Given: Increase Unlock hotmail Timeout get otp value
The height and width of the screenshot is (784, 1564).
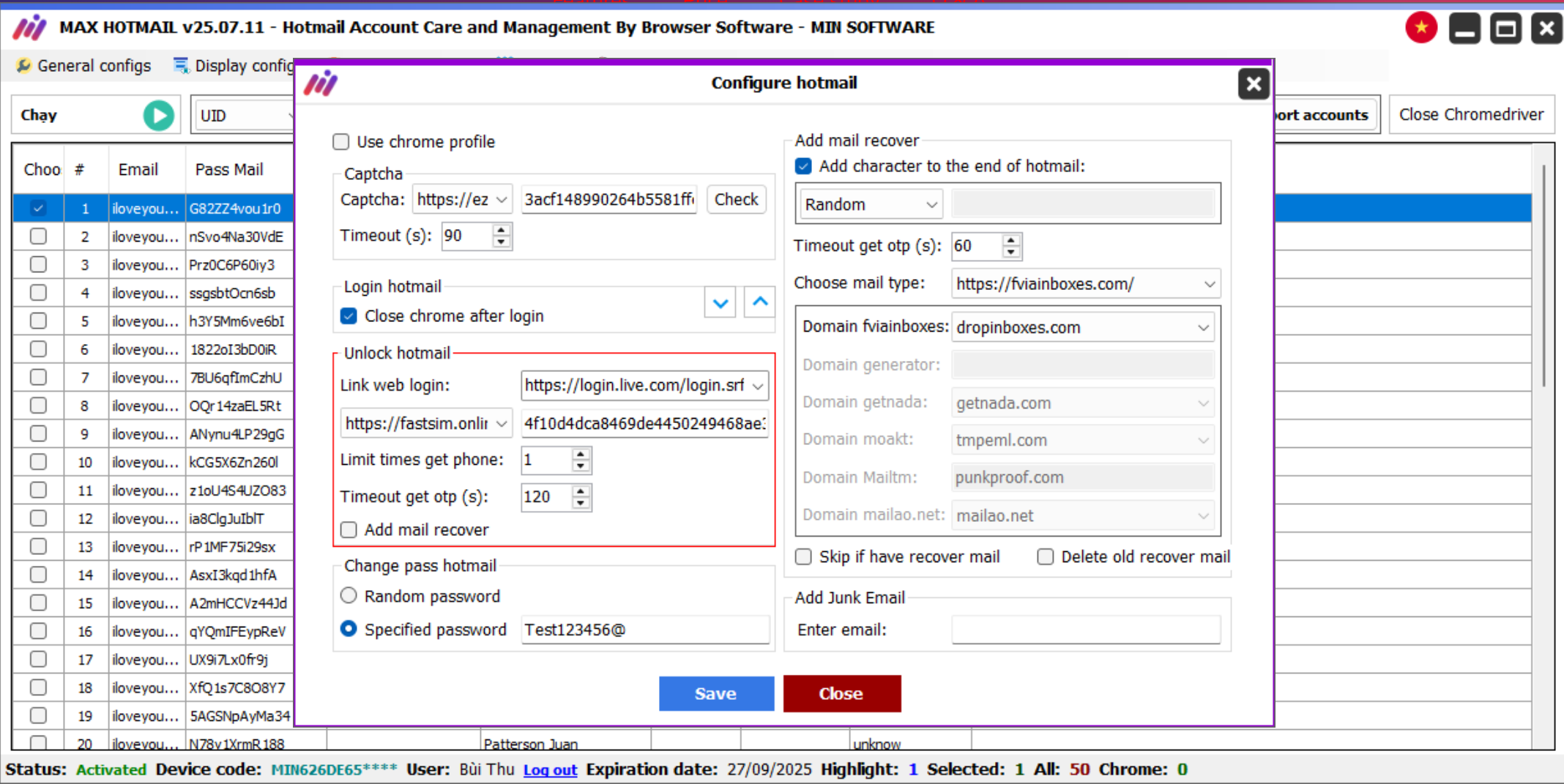Looking at the screenshot, I should 581,490.
